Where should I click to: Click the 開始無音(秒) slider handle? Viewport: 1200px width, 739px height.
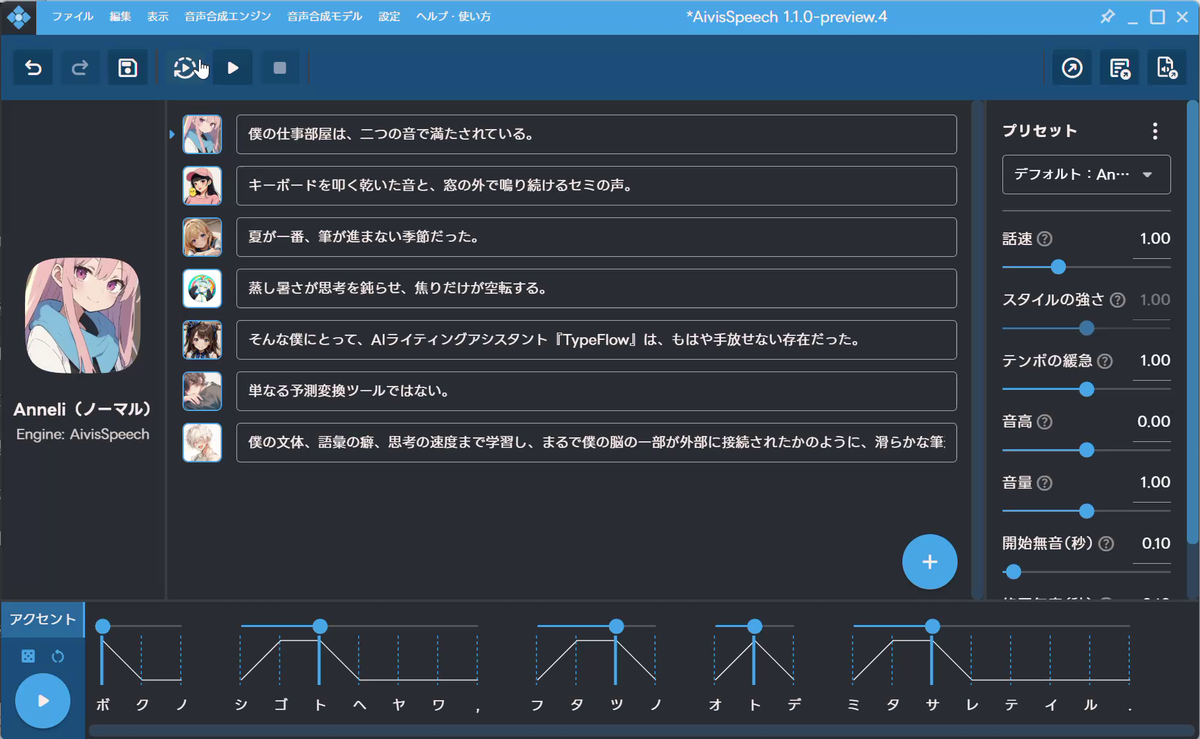pyautogui.click(x=1014, y=572)
